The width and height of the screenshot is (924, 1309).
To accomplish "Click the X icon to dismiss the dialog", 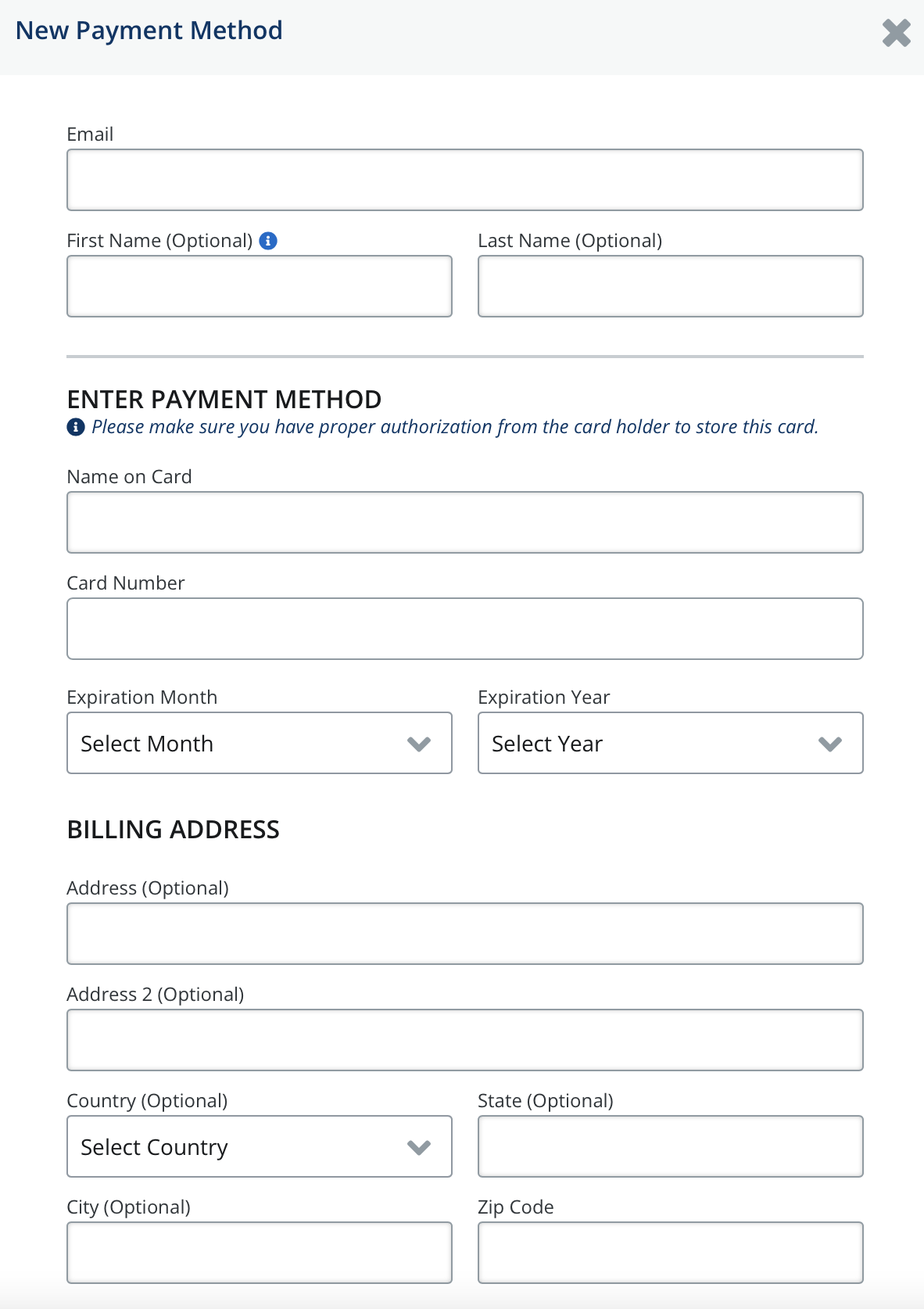I will (896, 33).
